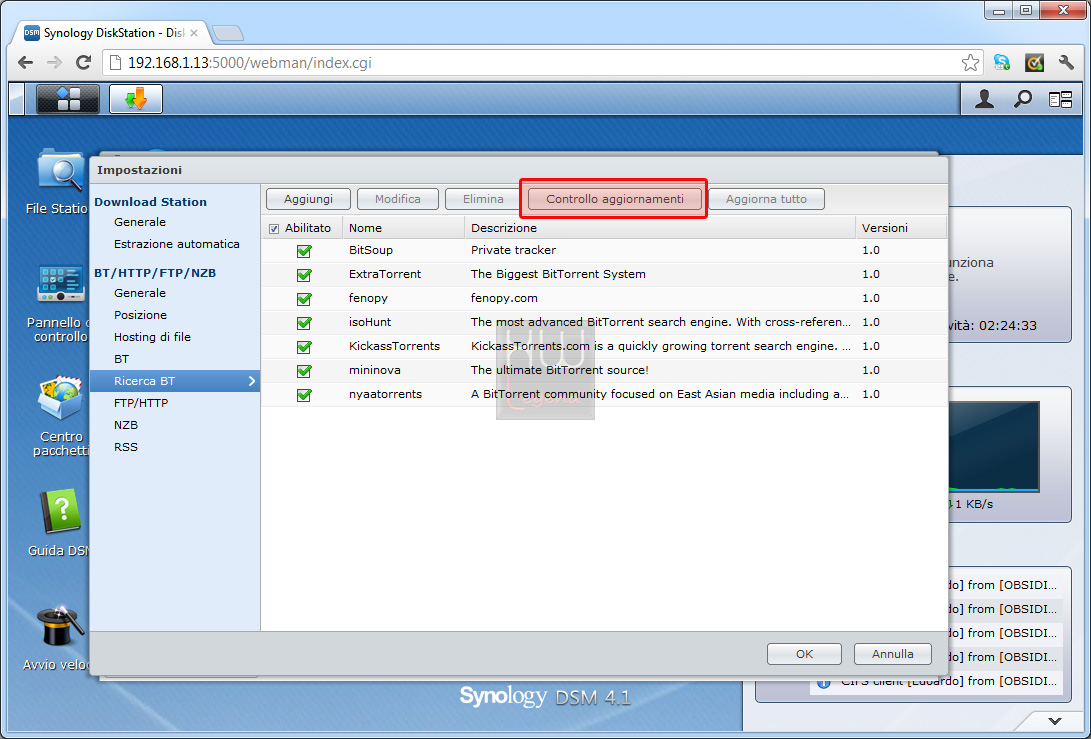
Task: Bookmark the page with the star icon
Action: 970,63
